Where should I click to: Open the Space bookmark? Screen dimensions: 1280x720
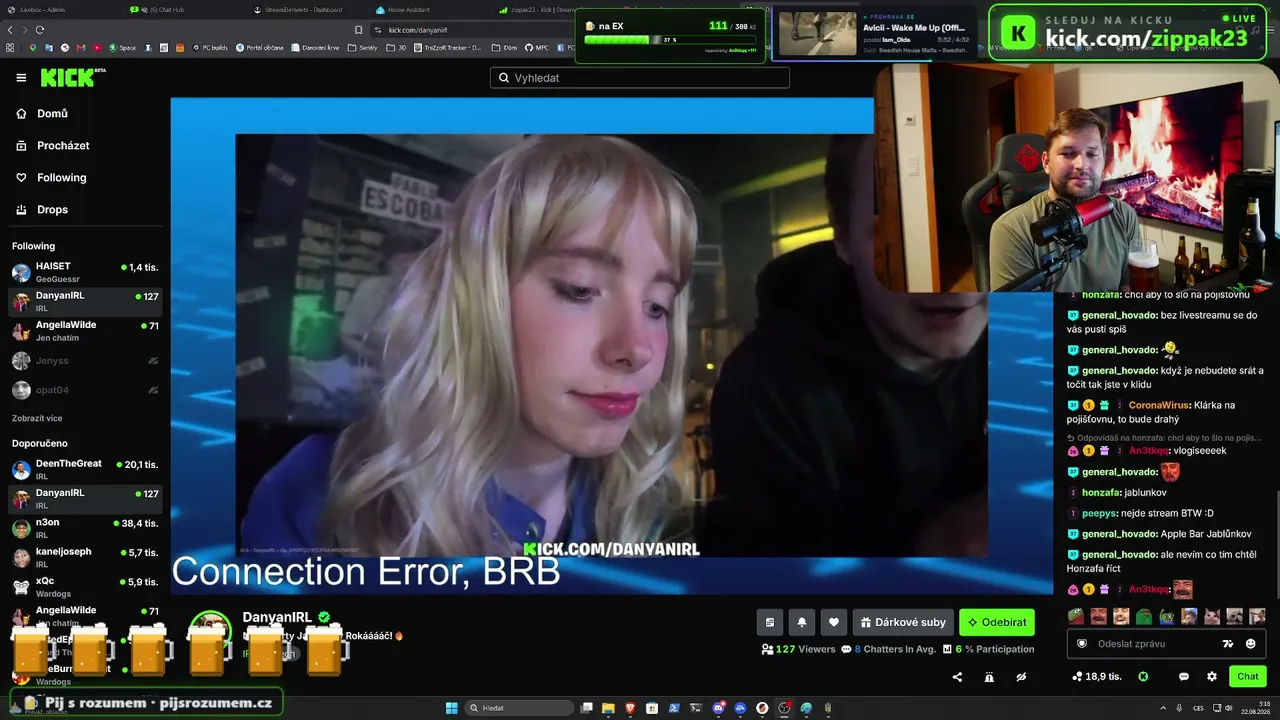[122, 48]
